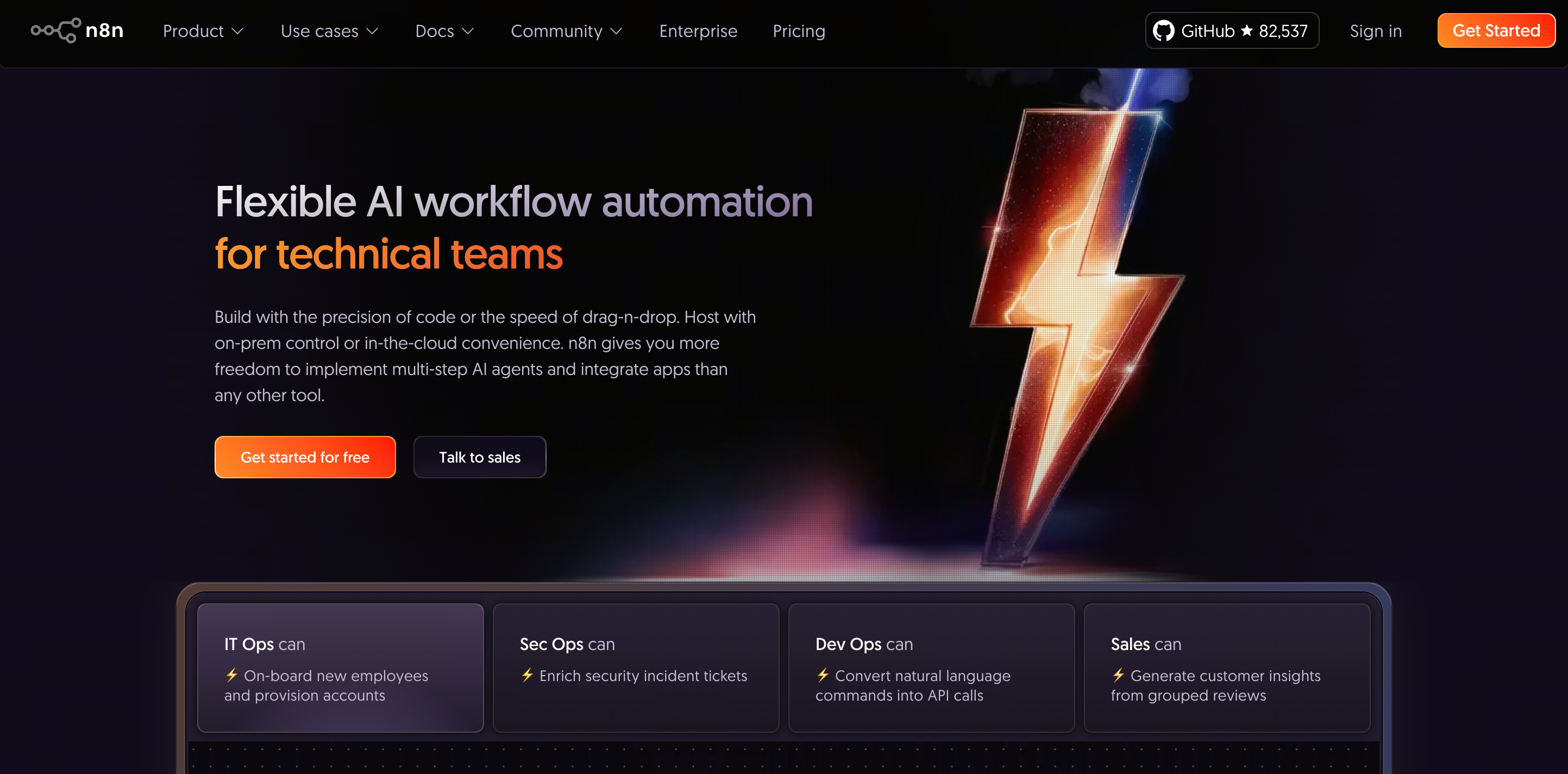Open the Pricing page
1568x774 pixels.
[x=799, y=31]
